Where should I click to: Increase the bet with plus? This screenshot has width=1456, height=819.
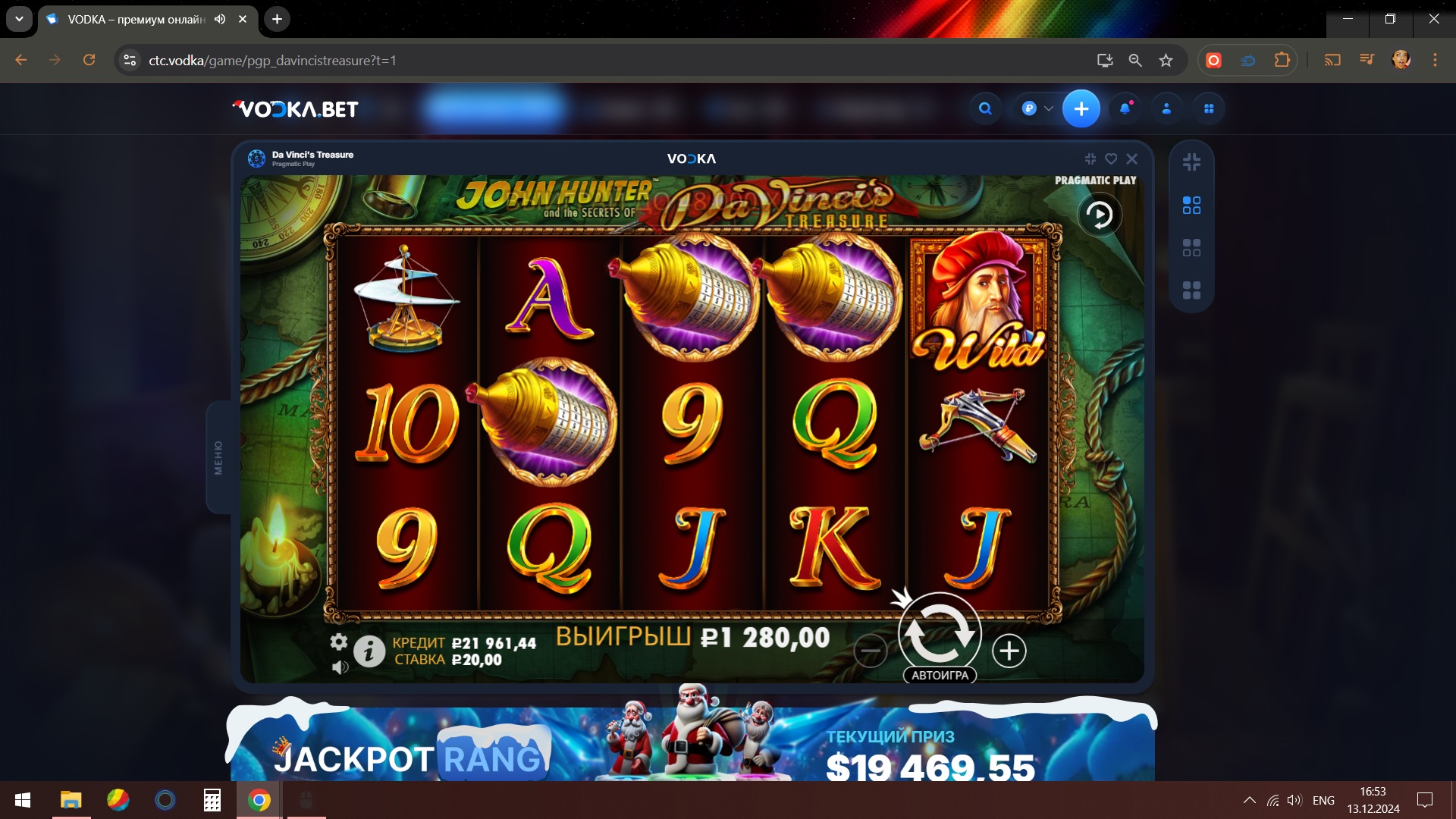1009,651
